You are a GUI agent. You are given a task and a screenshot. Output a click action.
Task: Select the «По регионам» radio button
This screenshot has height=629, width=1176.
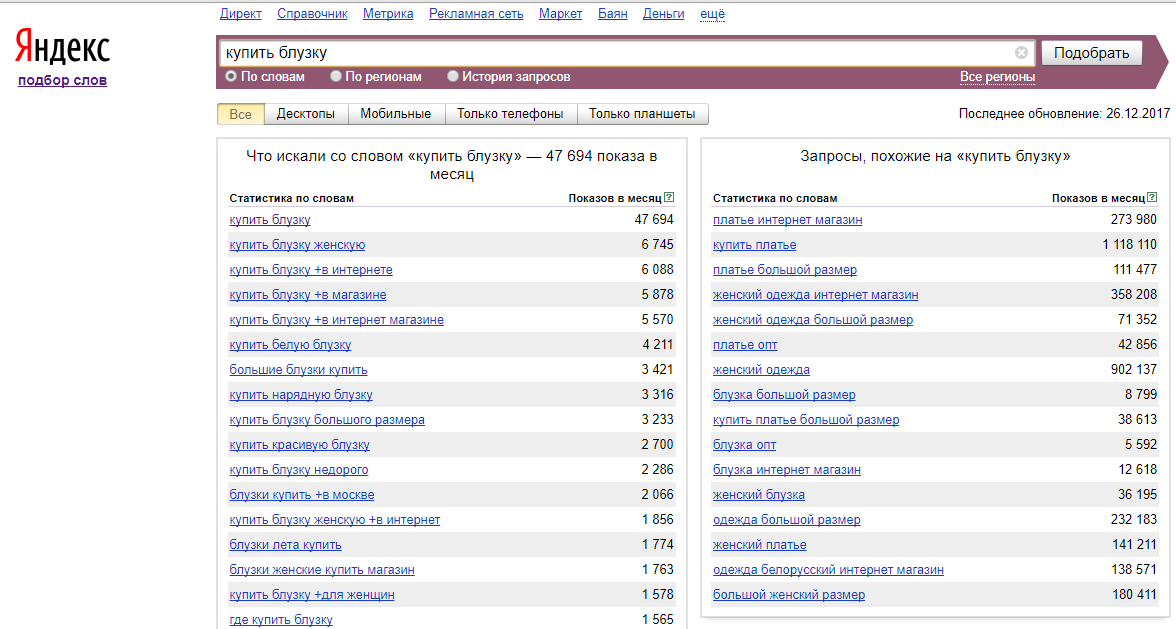click(336, 74)
